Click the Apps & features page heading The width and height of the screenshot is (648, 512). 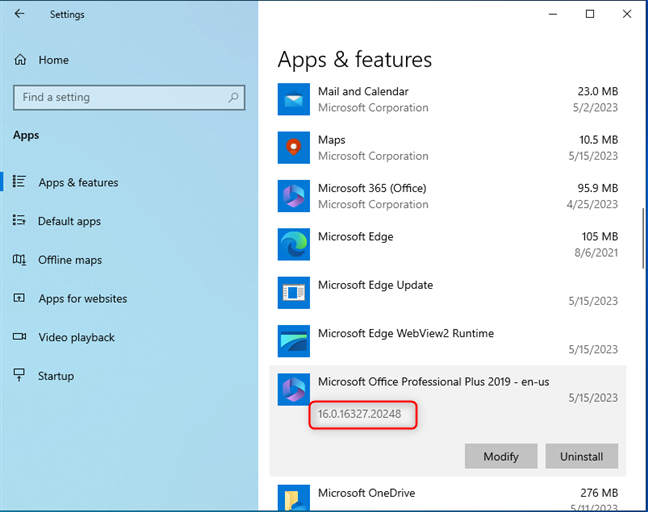pyautogui.click(x=355, y=60)
